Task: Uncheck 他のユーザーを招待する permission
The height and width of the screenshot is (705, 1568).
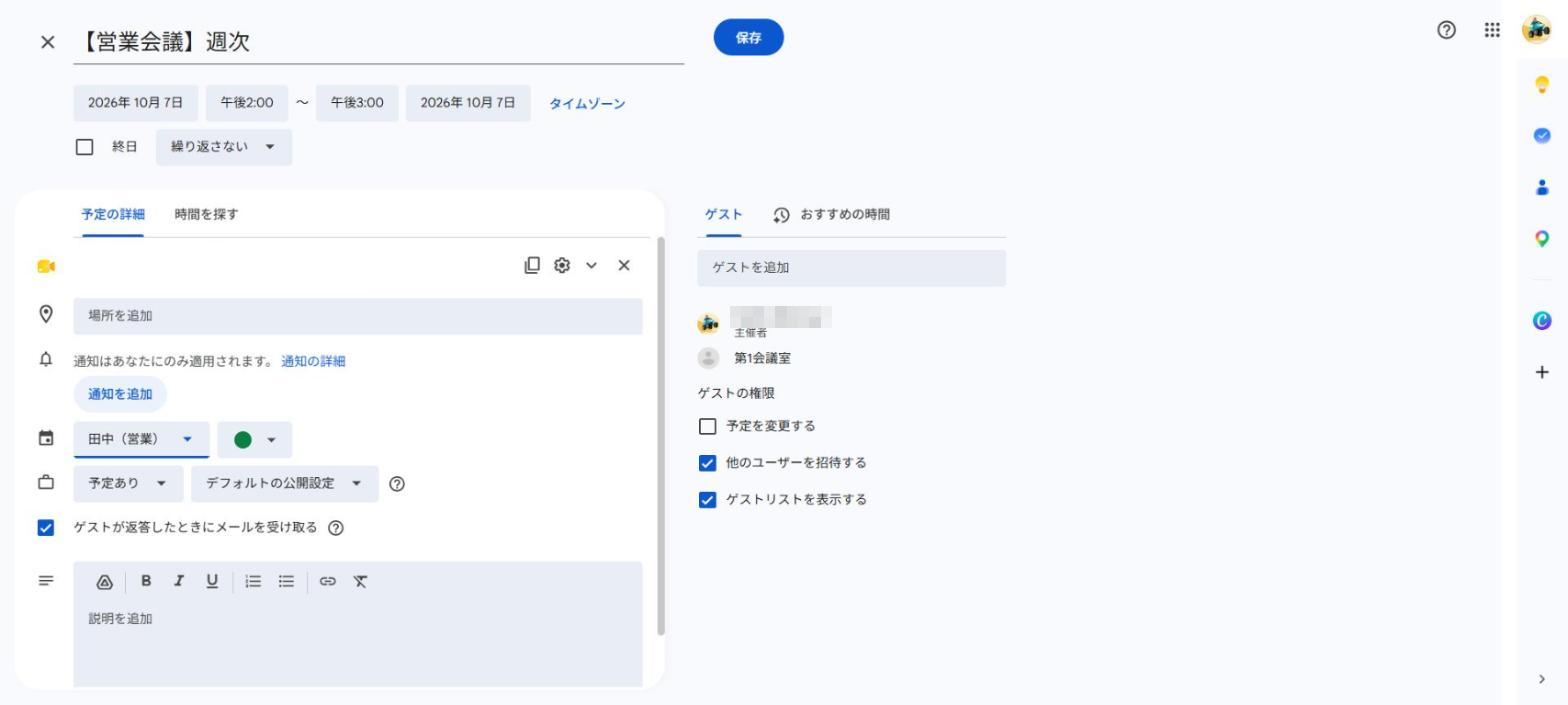Action: (707, 463)
